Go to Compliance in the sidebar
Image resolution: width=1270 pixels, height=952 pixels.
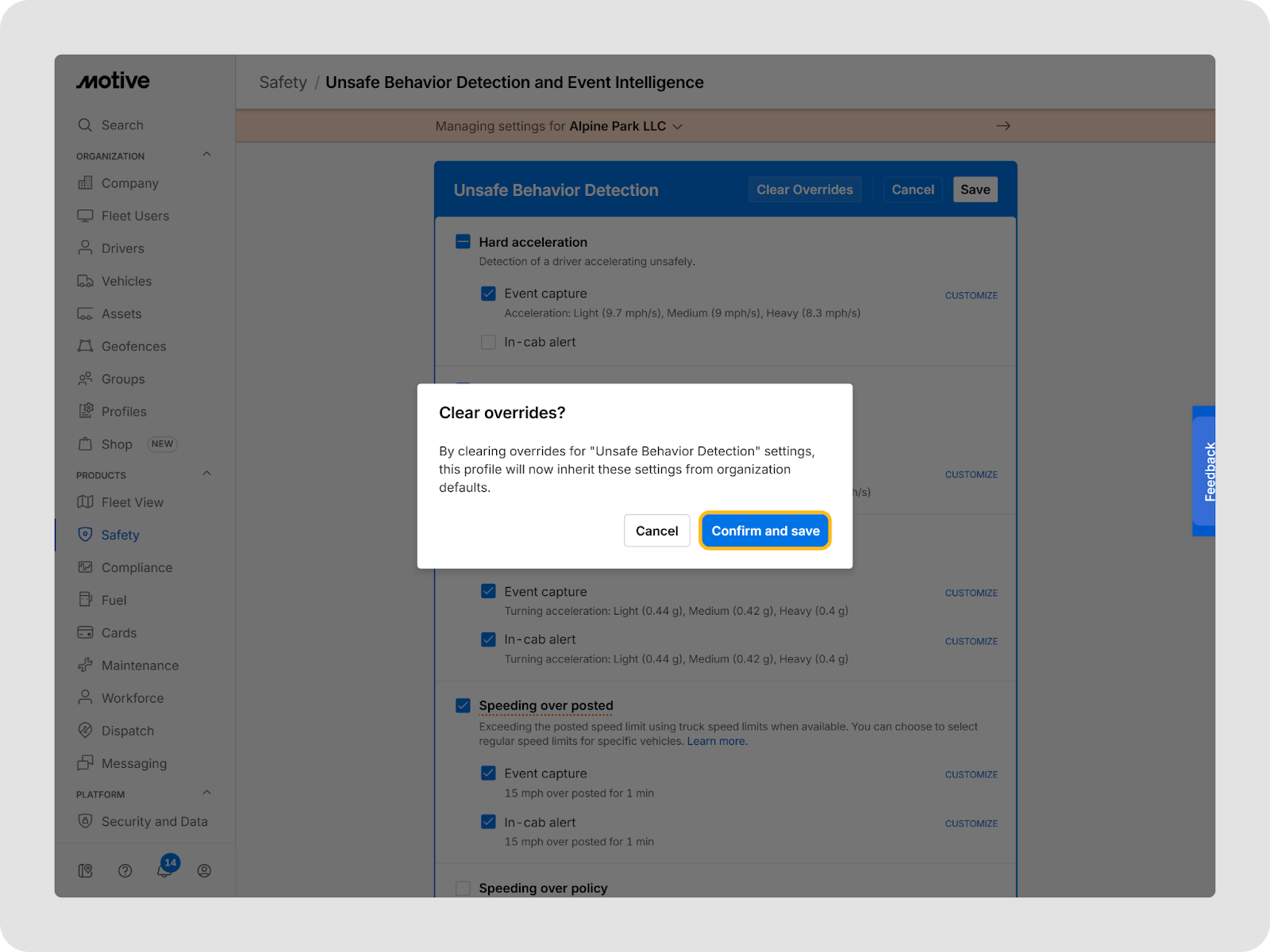(x=137, y=567)
